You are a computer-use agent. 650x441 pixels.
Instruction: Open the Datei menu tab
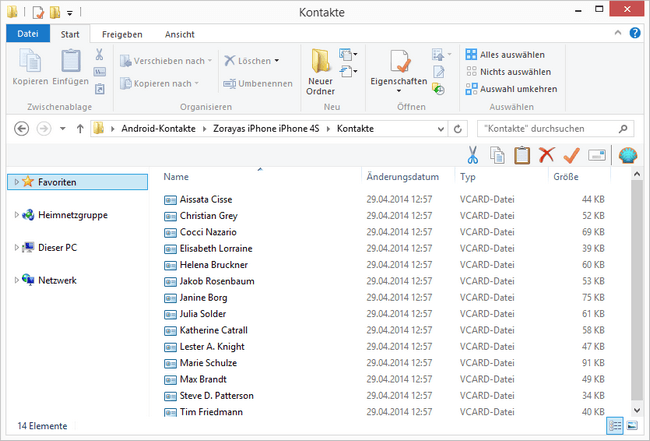(28, 34)
